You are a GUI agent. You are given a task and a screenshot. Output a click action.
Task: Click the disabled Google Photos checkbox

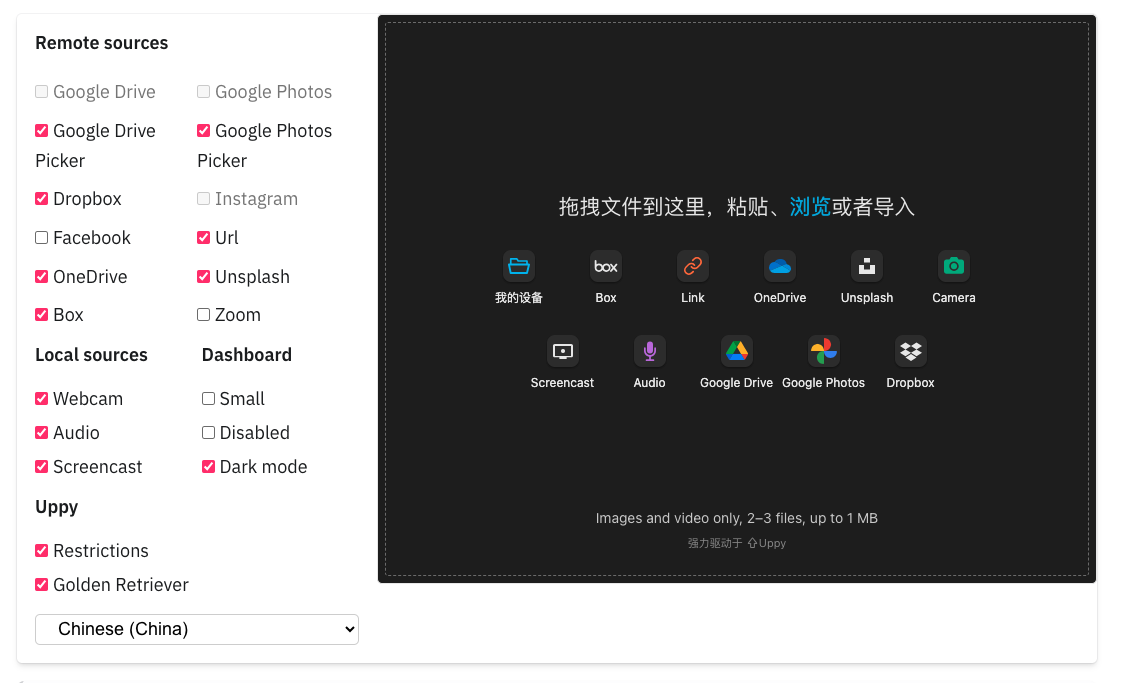click(204, 91)
